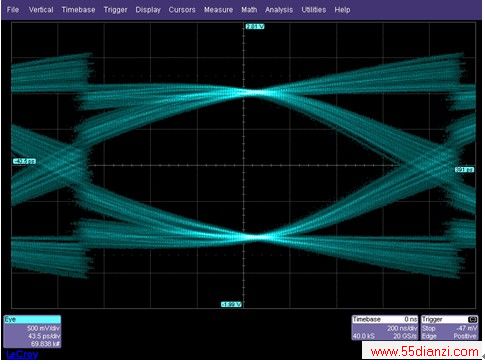Viewport: 485px width, 364px height.
Task: Open the File menu
Action: 13,10
